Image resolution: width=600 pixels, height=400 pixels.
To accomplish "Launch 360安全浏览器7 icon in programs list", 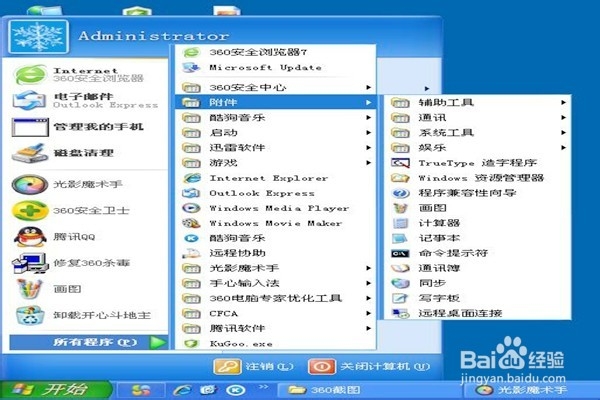I will pyautogui.click(x=191, y=52).
